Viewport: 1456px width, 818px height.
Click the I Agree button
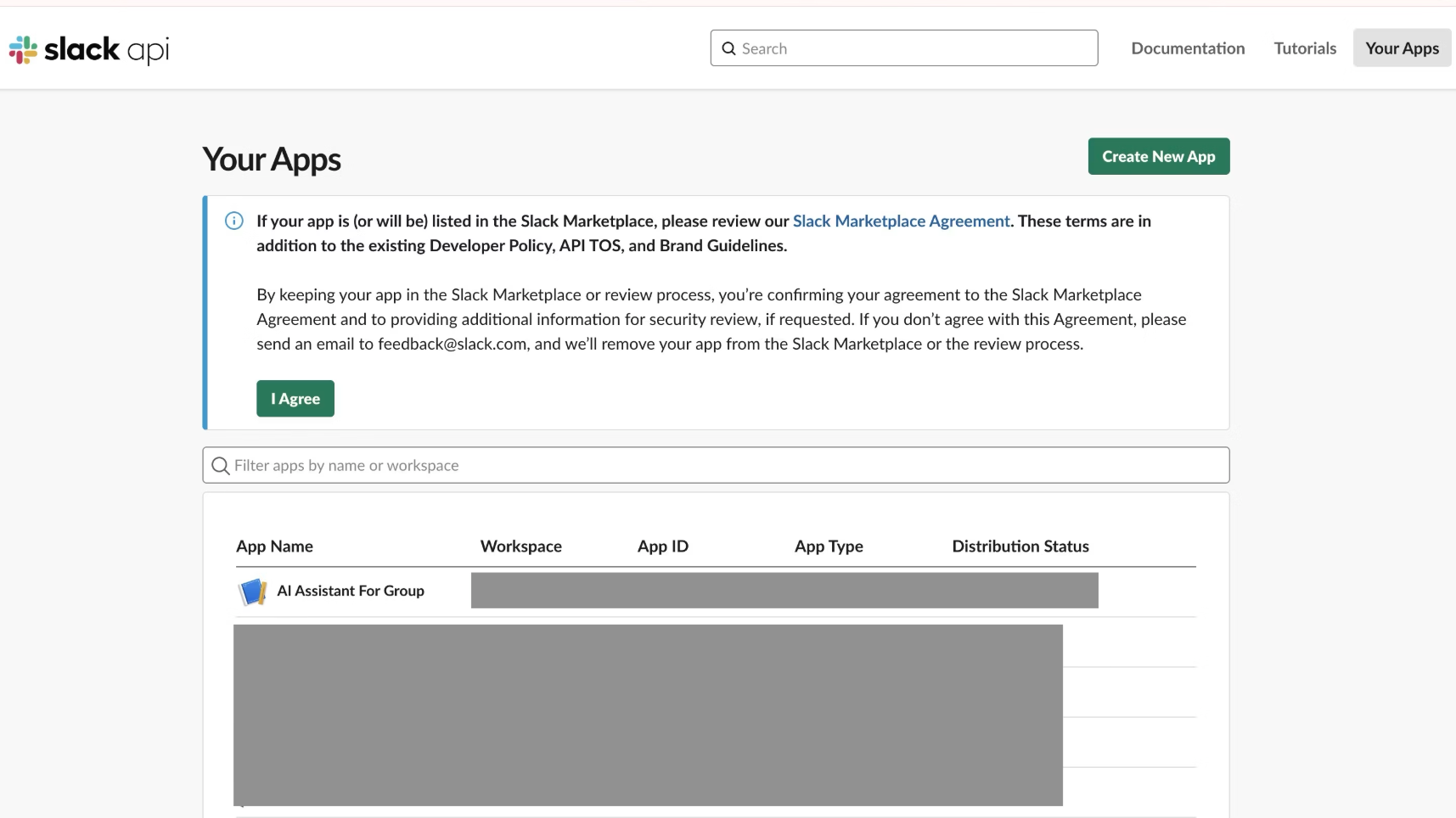pos(295,399)
